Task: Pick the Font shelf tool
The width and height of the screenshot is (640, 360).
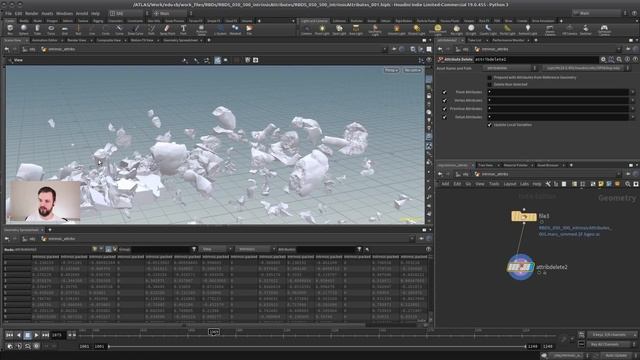Action: coord(183,29)
